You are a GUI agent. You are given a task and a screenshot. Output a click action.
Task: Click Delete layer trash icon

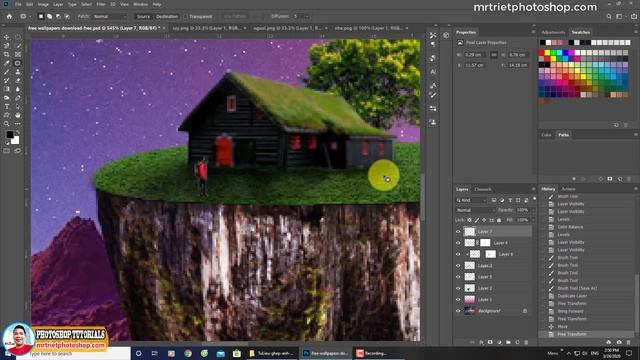526,342
